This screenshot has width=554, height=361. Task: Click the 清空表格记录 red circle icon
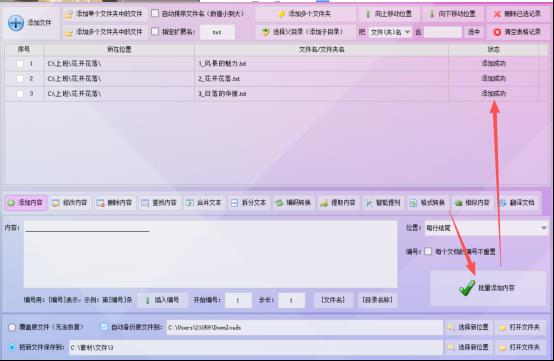click(x=497, y=32)
